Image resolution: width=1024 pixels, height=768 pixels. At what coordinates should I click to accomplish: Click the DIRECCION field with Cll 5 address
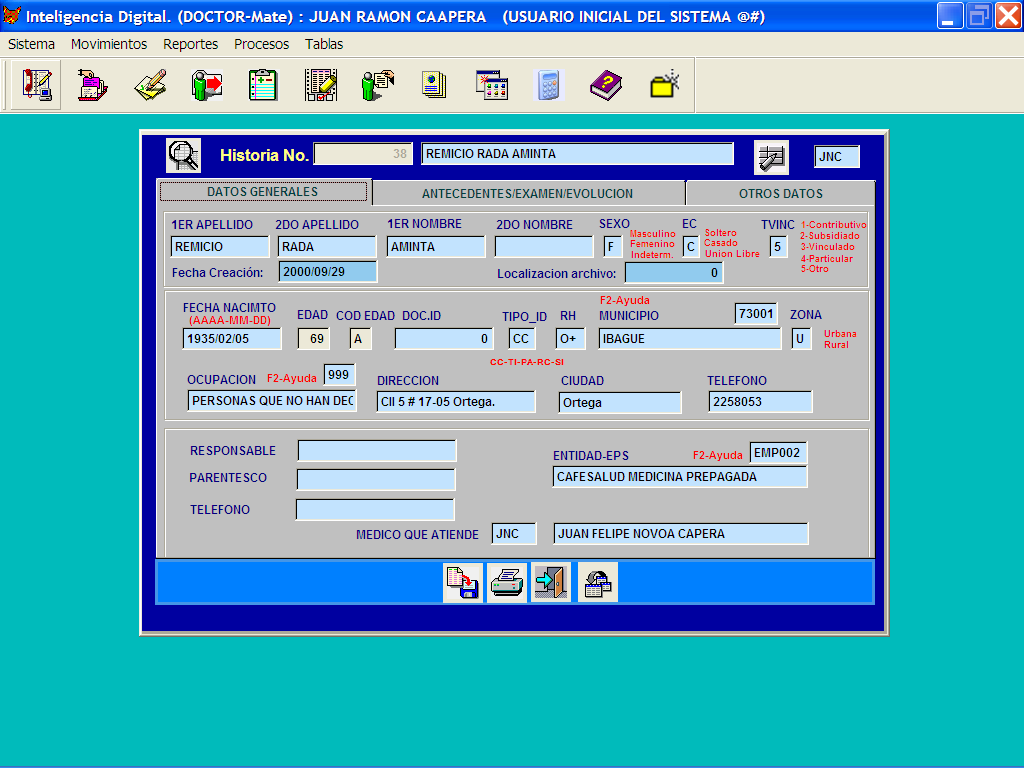(x=456, y=402)
